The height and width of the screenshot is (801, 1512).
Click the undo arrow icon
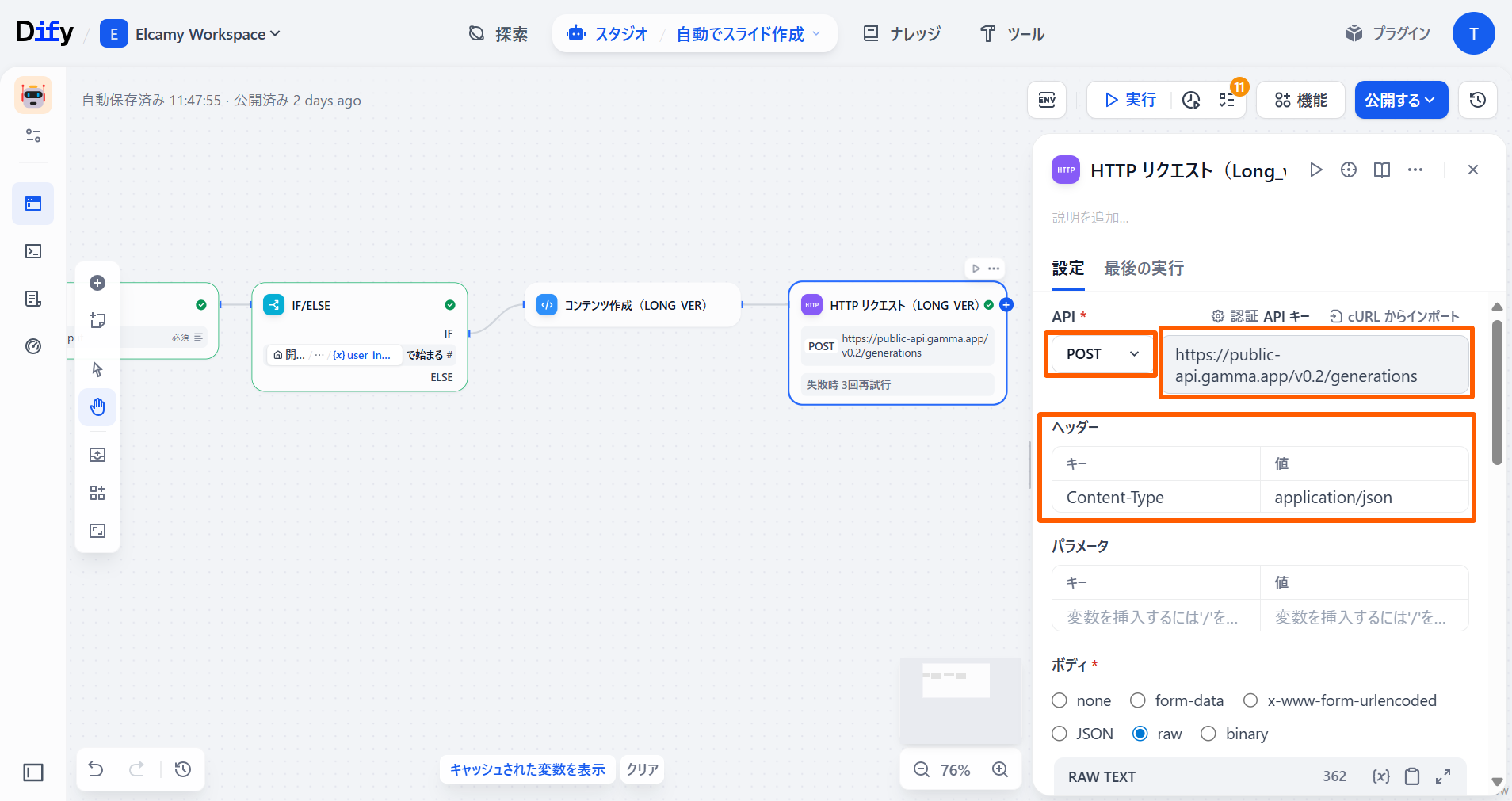tap(96, 769)
